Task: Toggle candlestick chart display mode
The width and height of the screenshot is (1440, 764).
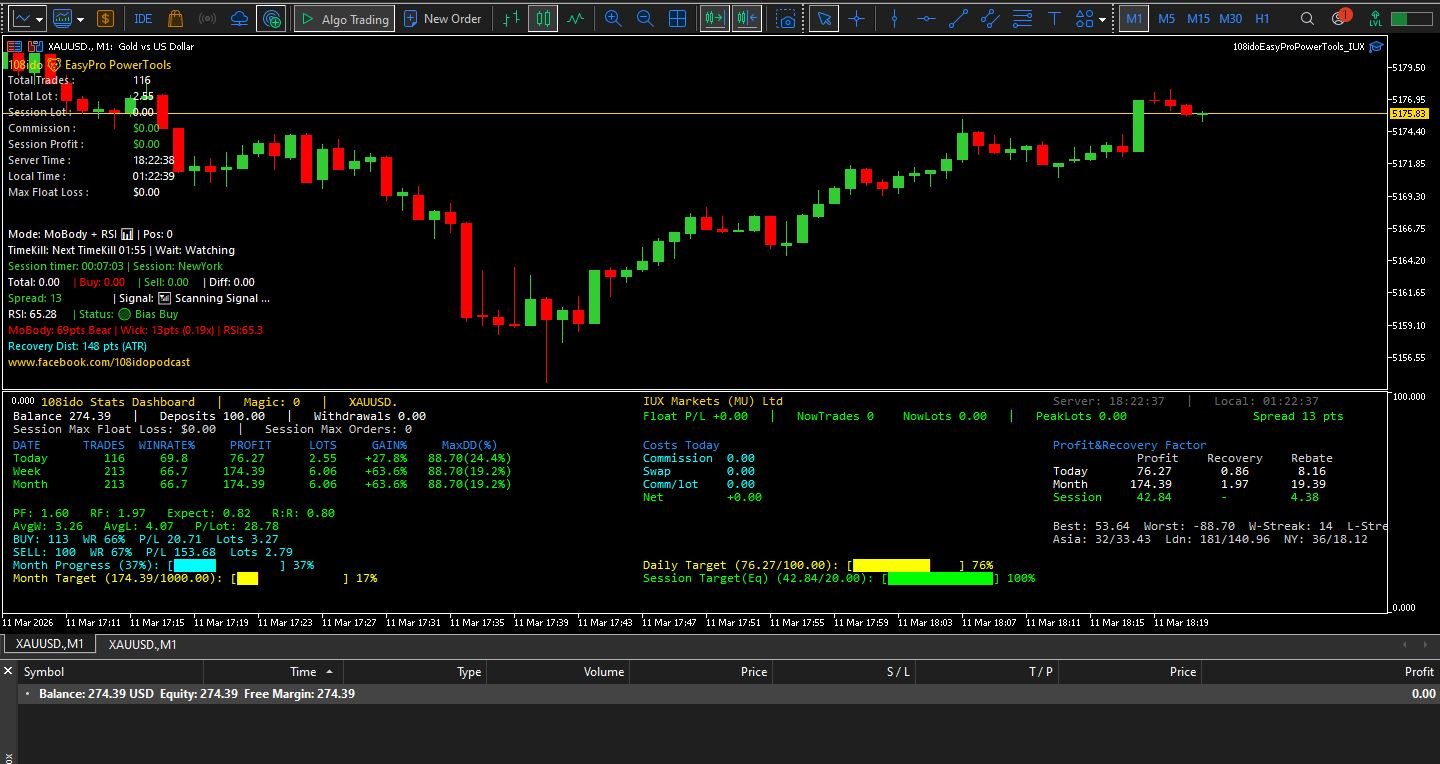Action: (543, 18)
